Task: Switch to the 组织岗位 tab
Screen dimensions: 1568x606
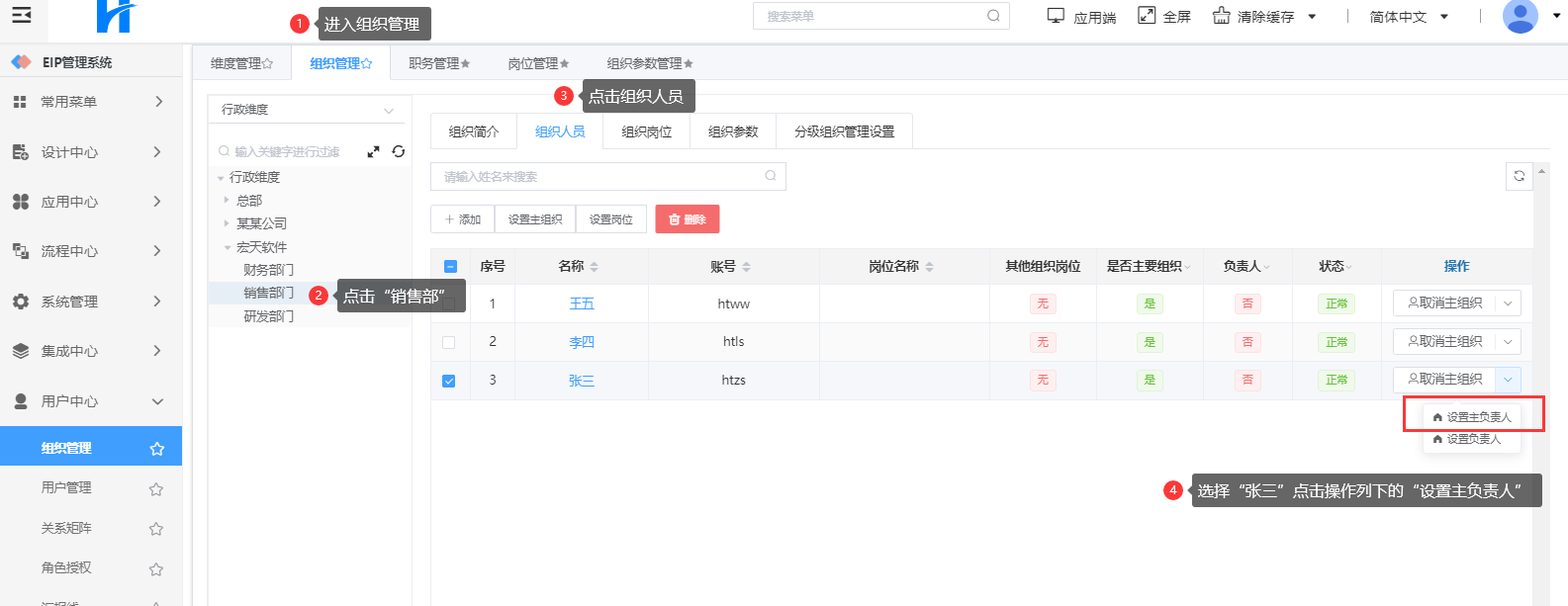Action: pyautogui.click(x=646, y=131)
